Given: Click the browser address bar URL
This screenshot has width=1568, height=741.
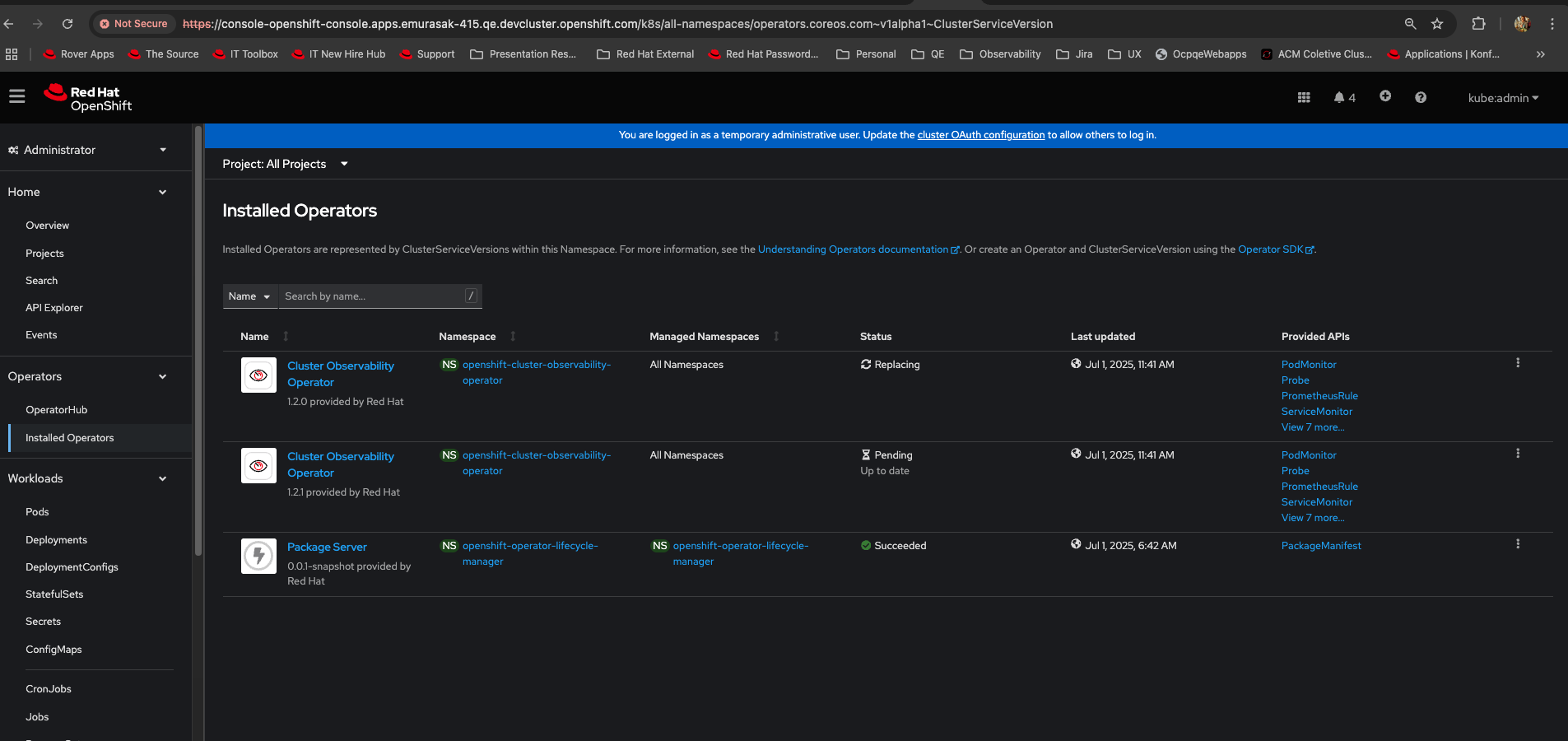Looking at the screenshot, I should click(x=617, y=24).
